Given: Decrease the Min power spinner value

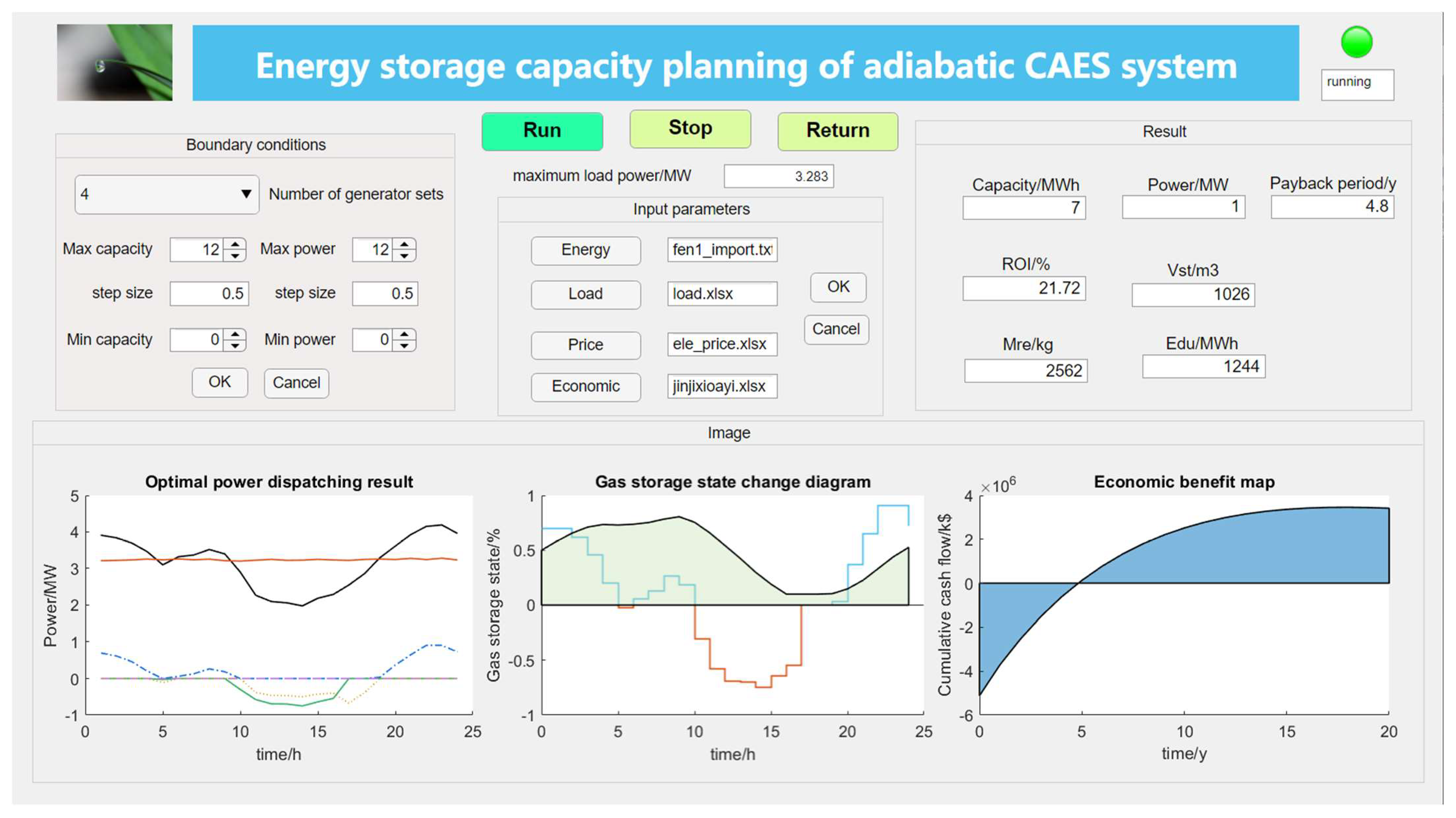Looking at the screenshot, I should pyautogui.click(x=404, y=346).
